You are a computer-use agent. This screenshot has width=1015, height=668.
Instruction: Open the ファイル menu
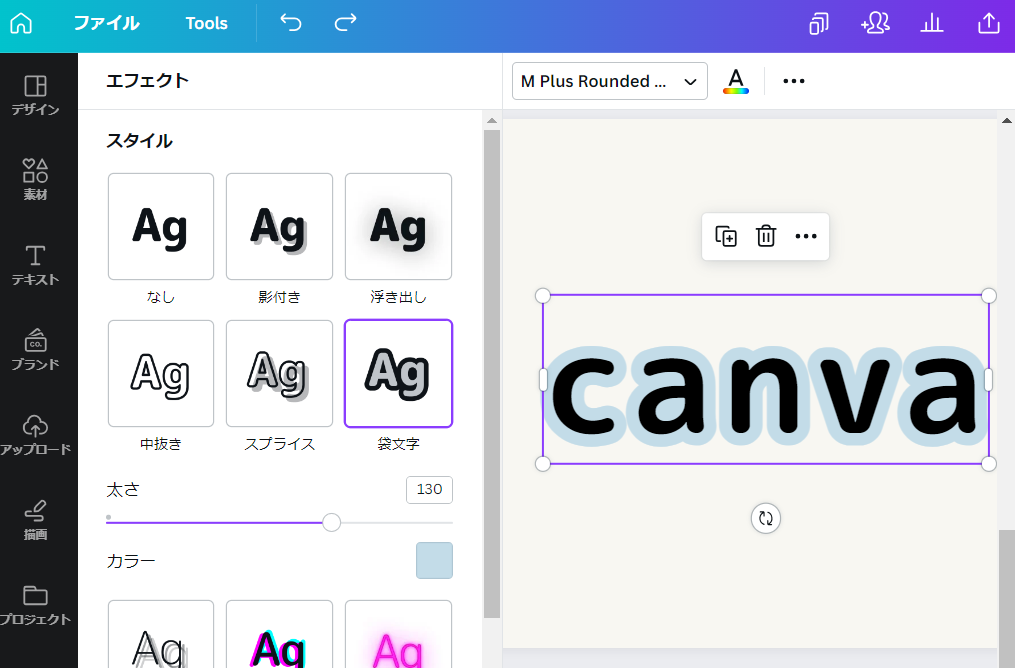tap(107, 23)
